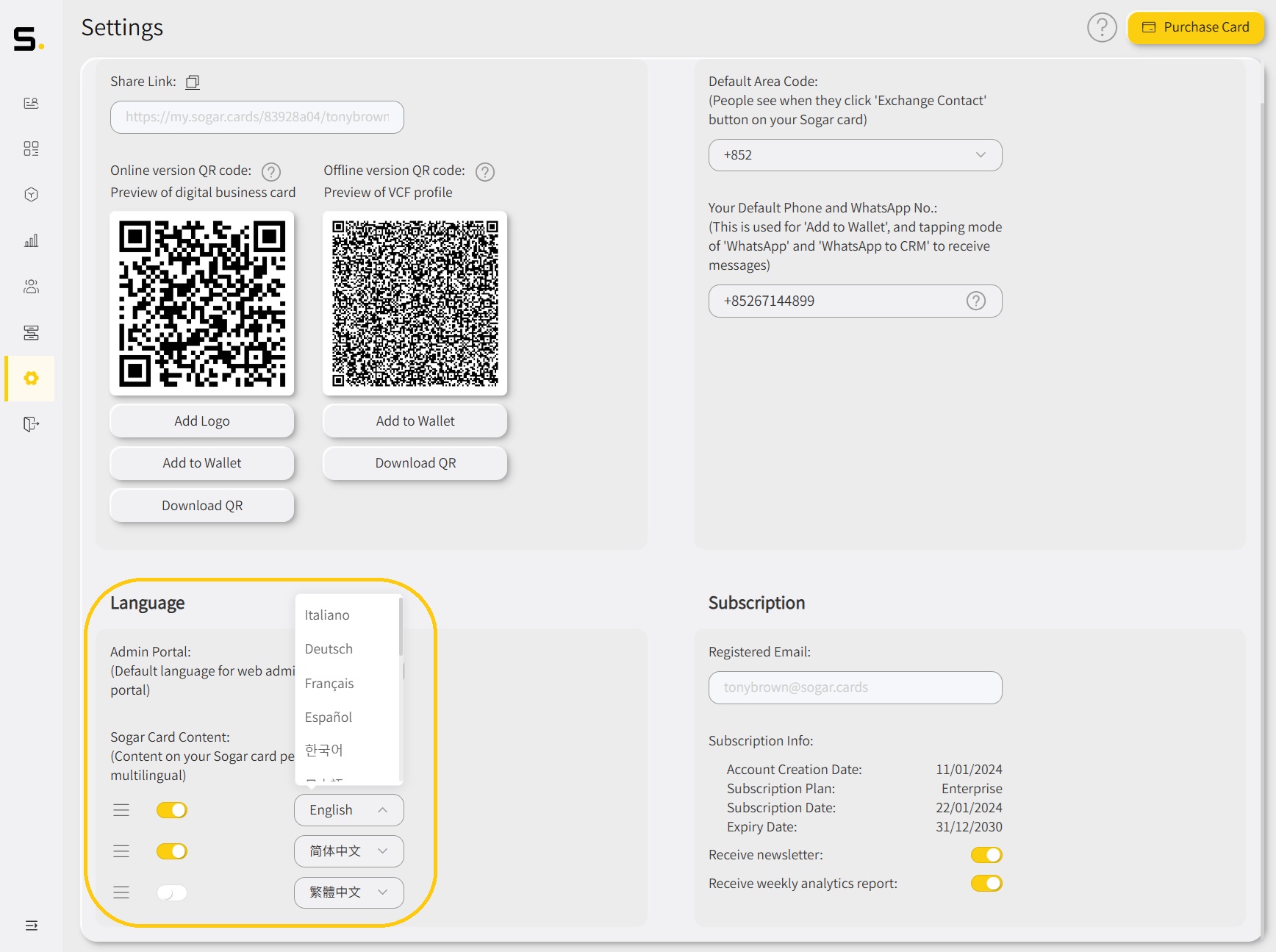
Task: Open the profile card section in sidebar
Action: [x=31, y=103]
